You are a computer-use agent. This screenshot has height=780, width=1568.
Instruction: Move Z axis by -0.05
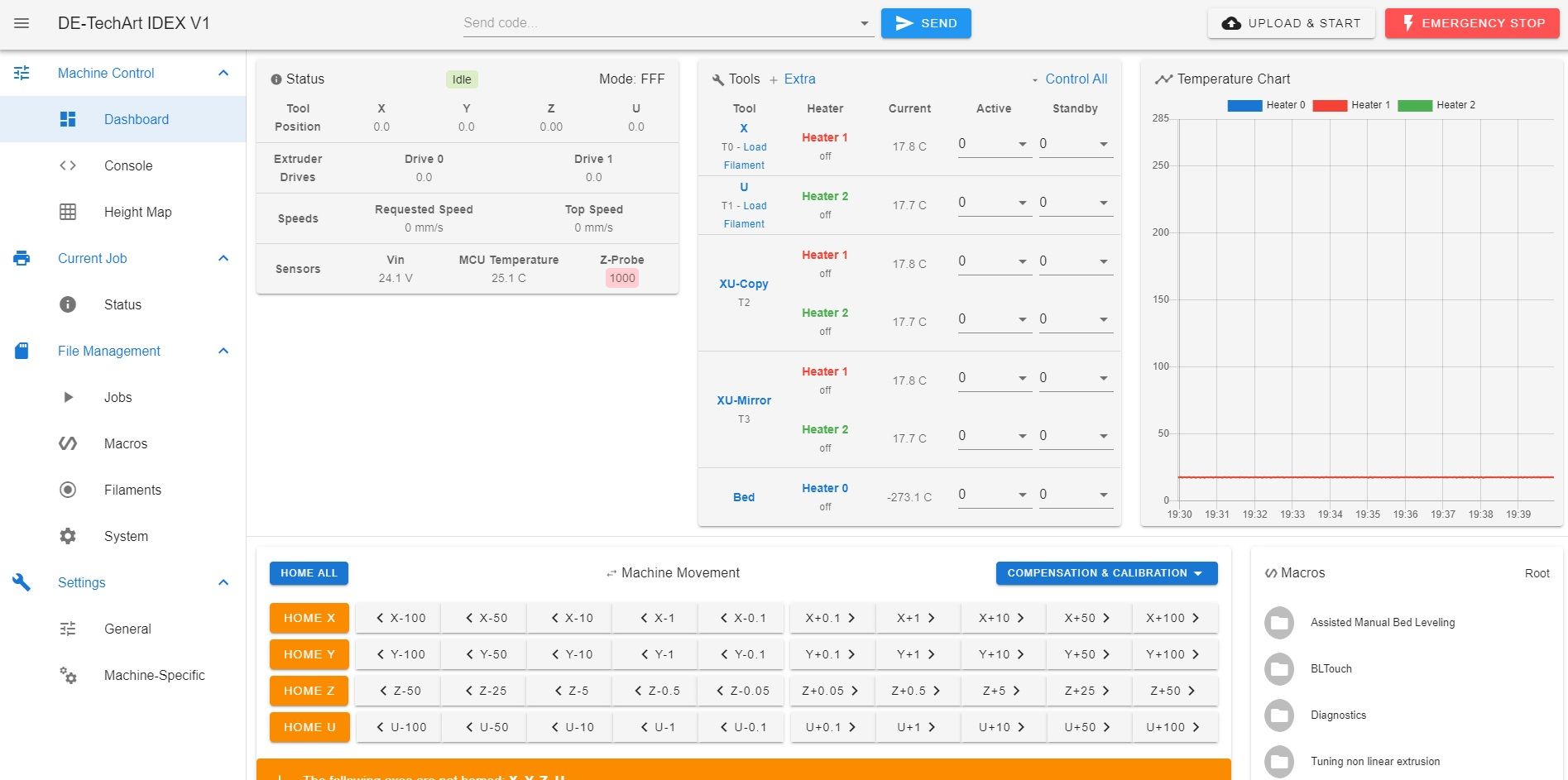(741, 691)
